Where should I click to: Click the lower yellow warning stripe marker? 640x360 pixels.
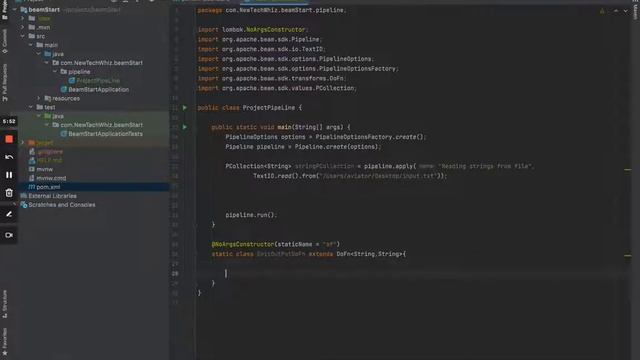pos(628,256)
